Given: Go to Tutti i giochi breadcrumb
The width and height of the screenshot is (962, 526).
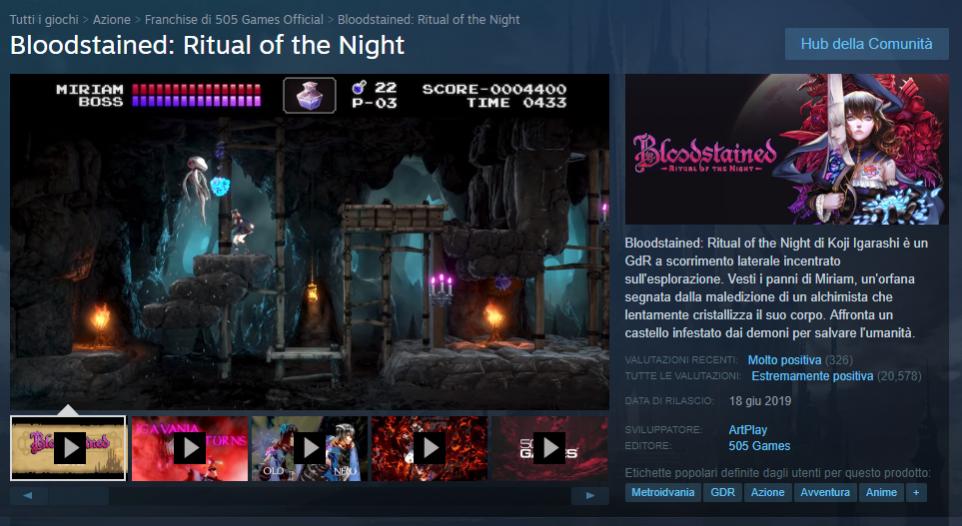Looking at the screenshot, I should coord(44,20).
